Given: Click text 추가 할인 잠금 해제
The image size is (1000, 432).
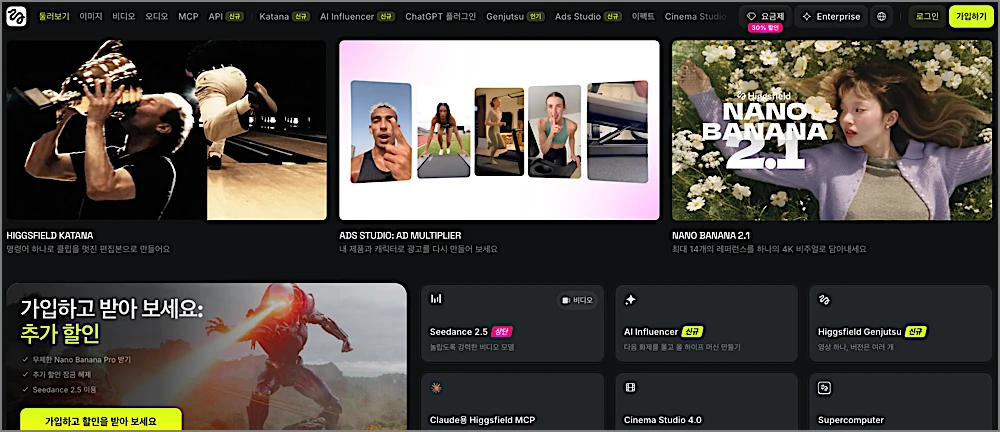Looking at the screenshot, I should coord(64,375).
